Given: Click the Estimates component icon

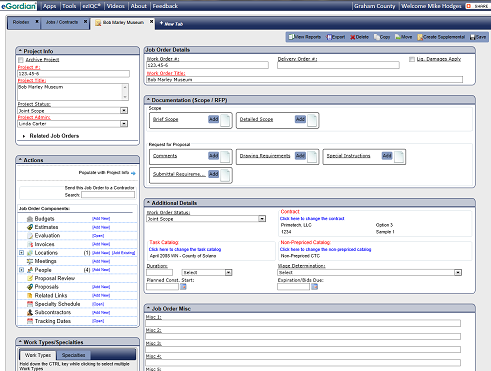Looking at the screenshot, I should tap(30, 227).
